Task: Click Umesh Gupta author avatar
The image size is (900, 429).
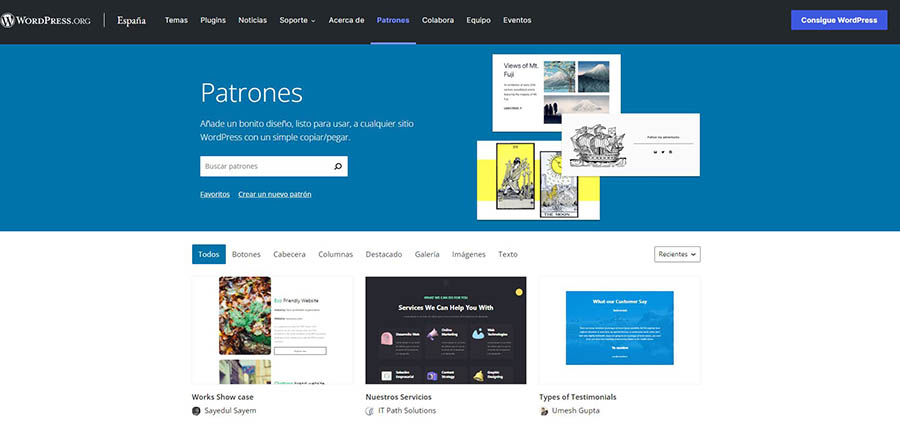Action: pyautogui.click(x=544, y=411)
